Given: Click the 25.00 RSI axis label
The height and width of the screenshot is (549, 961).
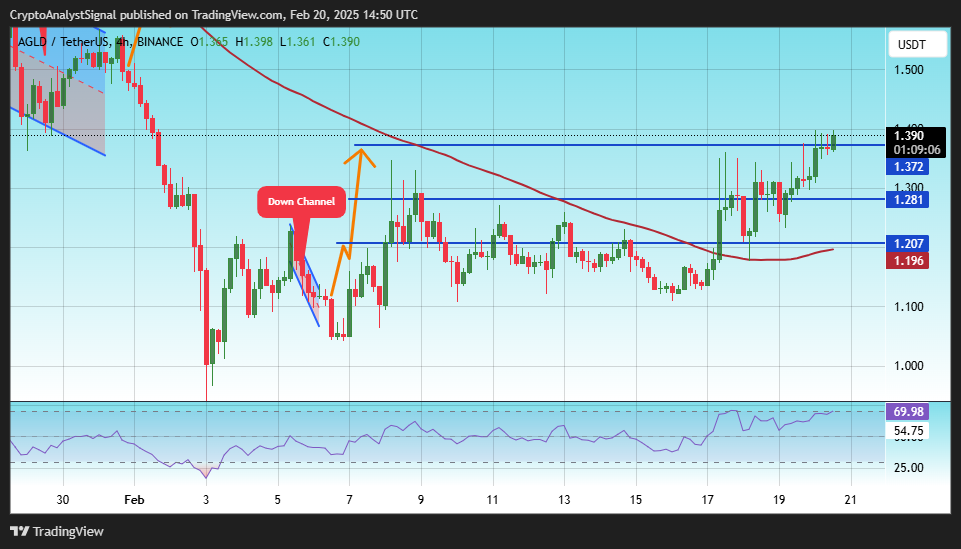Looking at the screenshot, I should click(909, 468).
